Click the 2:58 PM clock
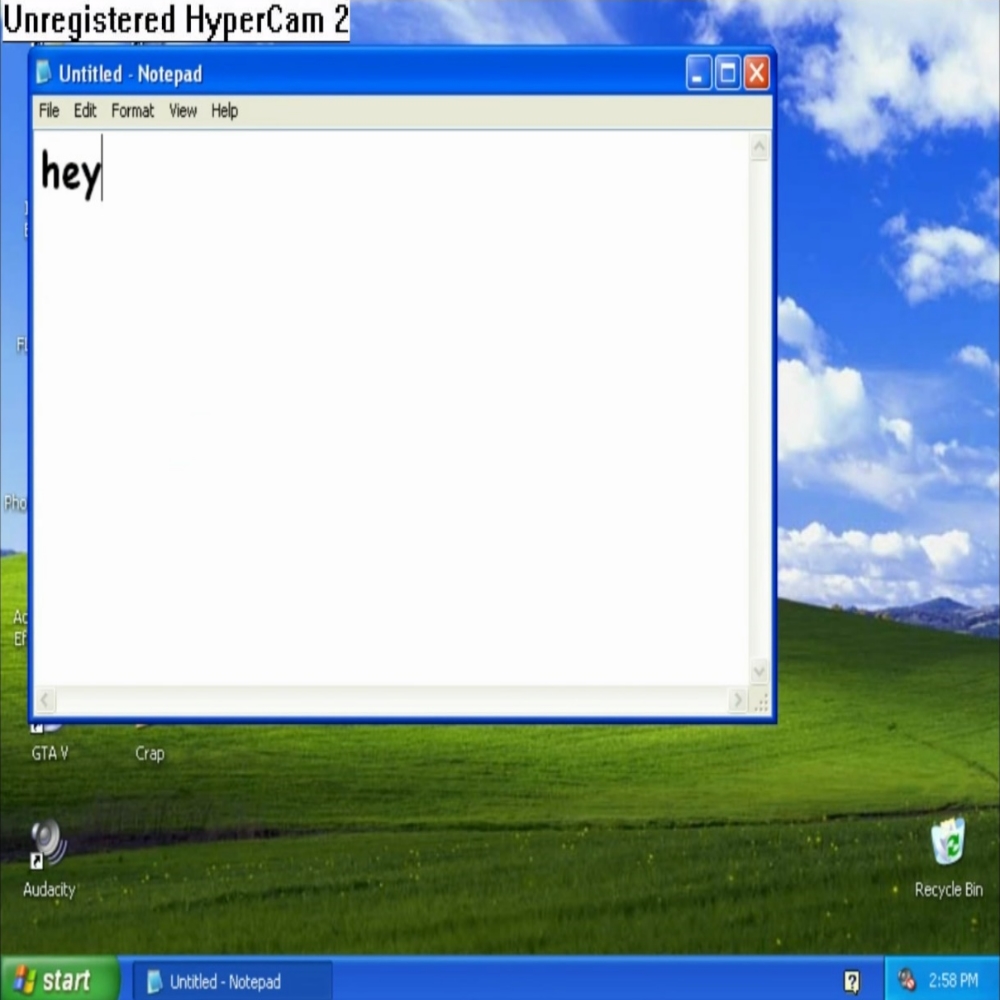The width and height of the screenshot is (1000, 1000). (953, 980)
